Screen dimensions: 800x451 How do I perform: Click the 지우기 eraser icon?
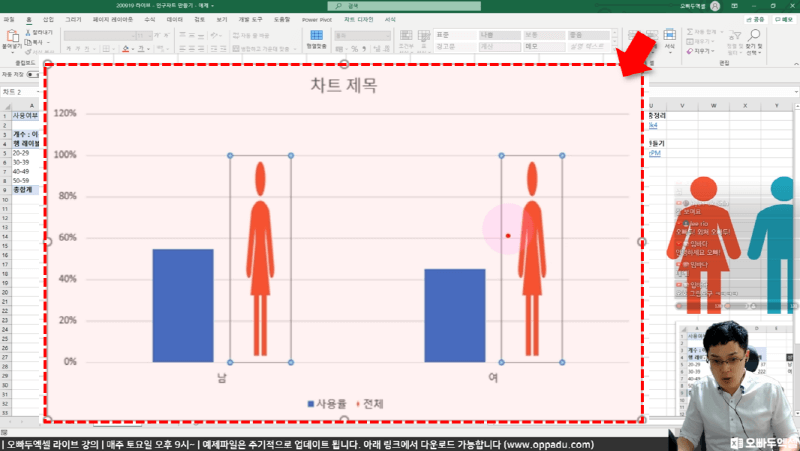(690, 51)
